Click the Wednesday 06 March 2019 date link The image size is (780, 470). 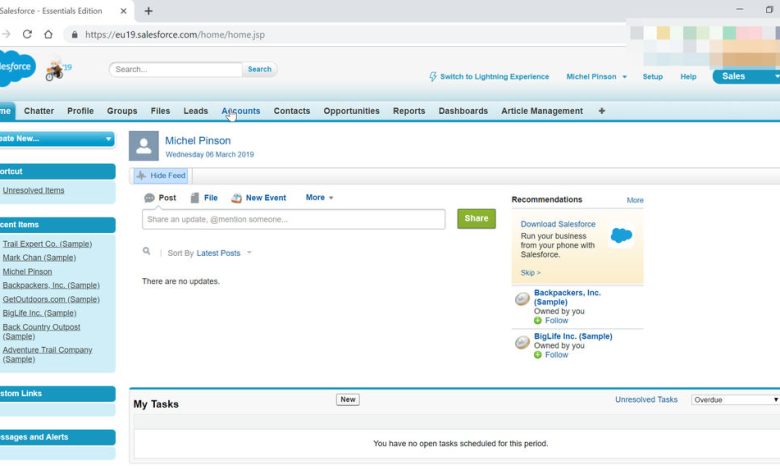point(209,155)
